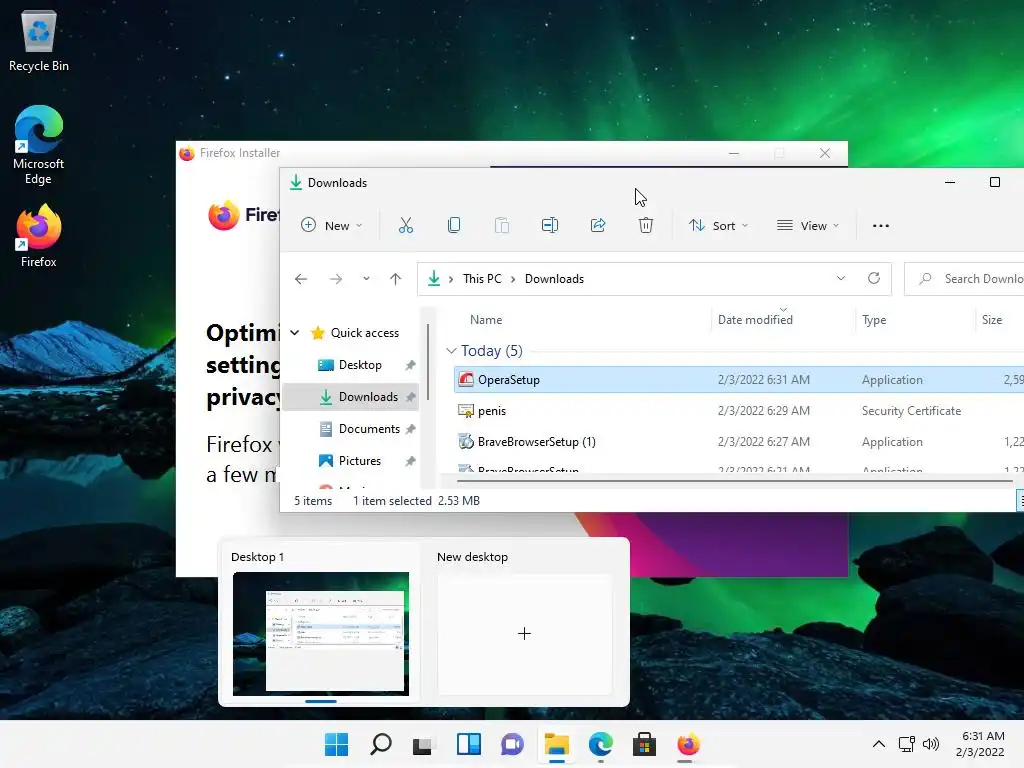Open taskbar Search magnifier
Image resolution: width=1024 pixels, height=768 pixels.
381,744
